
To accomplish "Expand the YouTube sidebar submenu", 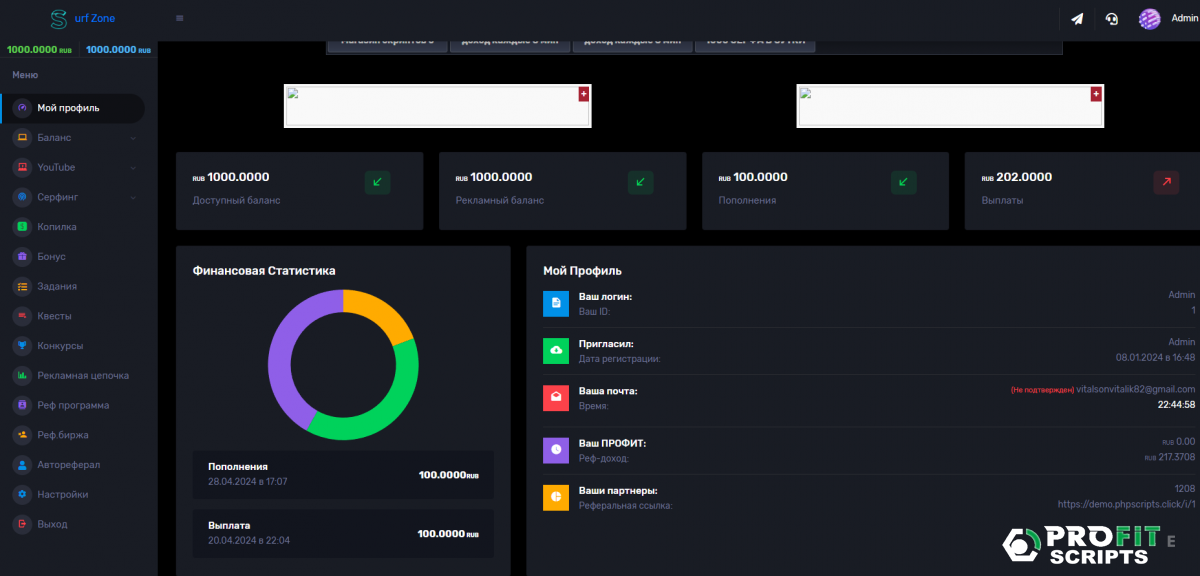I will (x=133, y=168).
